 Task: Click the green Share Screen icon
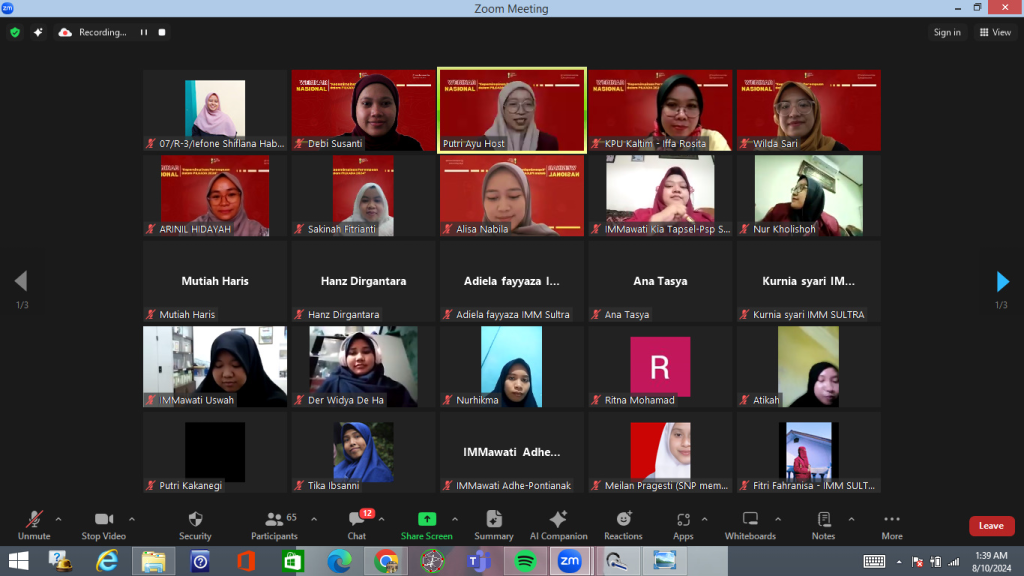[427, 519]
